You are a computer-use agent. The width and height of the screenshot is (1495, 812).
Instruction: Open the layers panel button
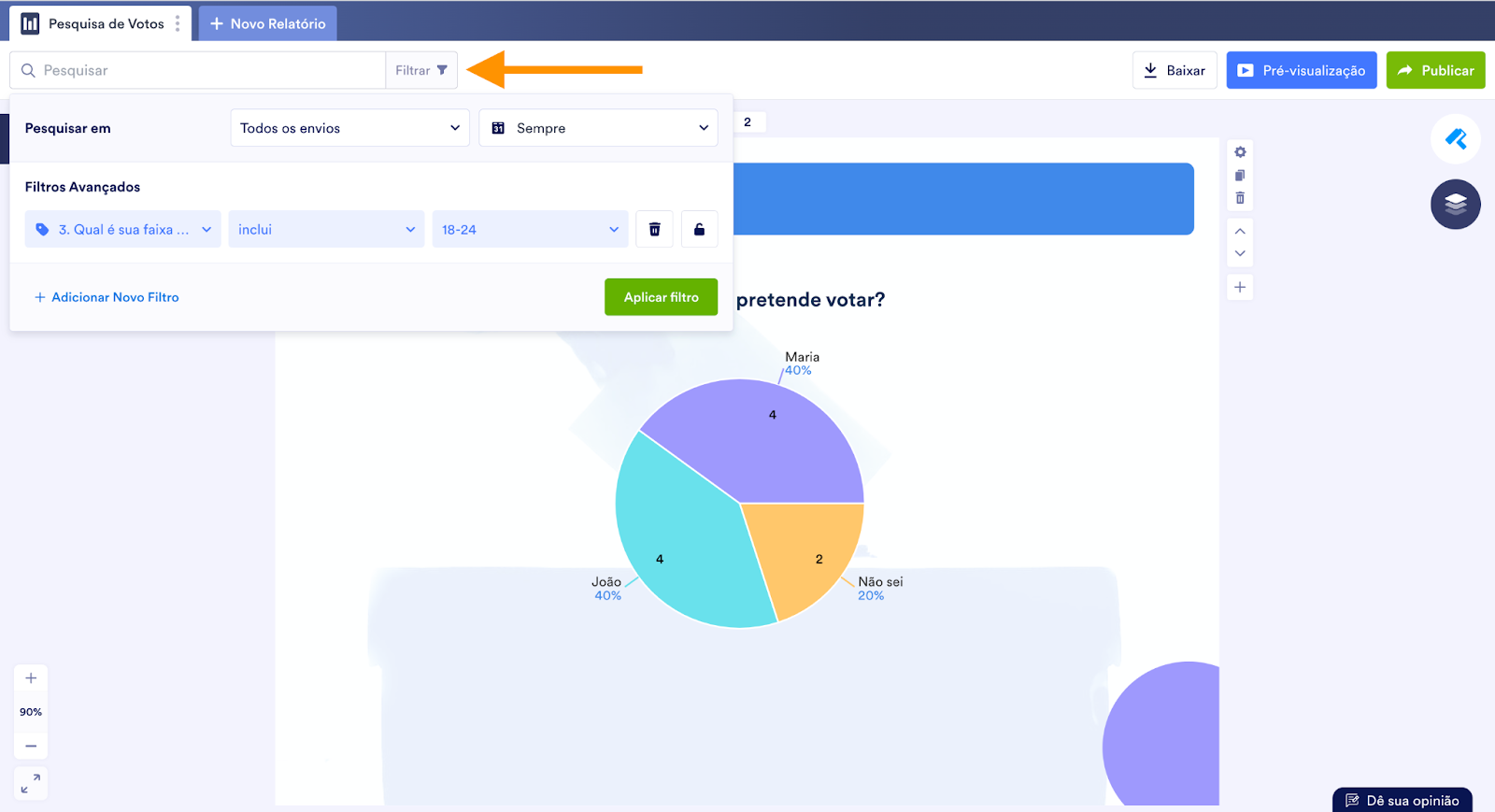click(1456, 204)
